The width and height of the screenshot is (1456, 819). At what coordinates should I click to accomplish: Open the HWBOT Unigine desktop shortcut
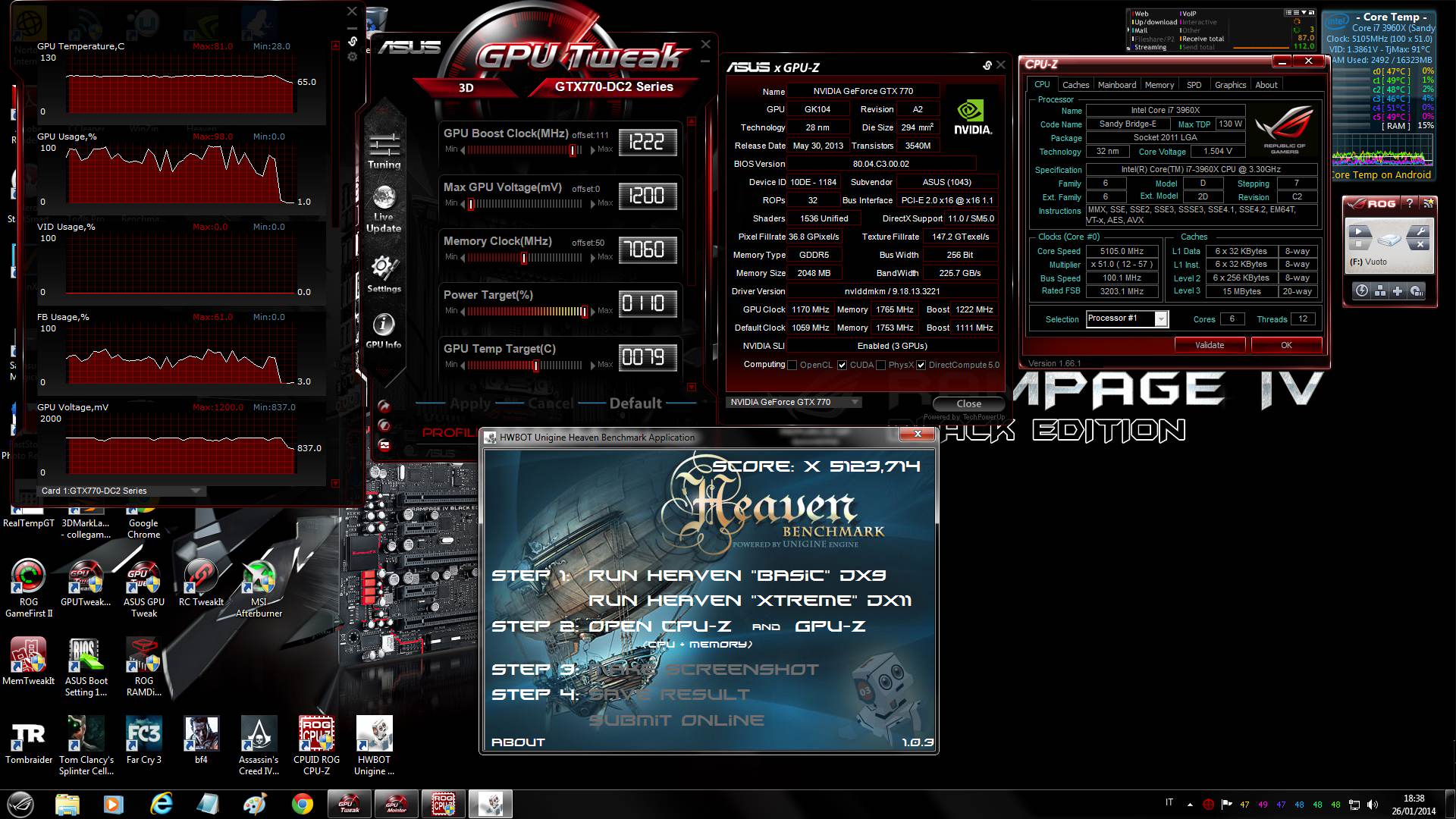(x=374, y=746)
